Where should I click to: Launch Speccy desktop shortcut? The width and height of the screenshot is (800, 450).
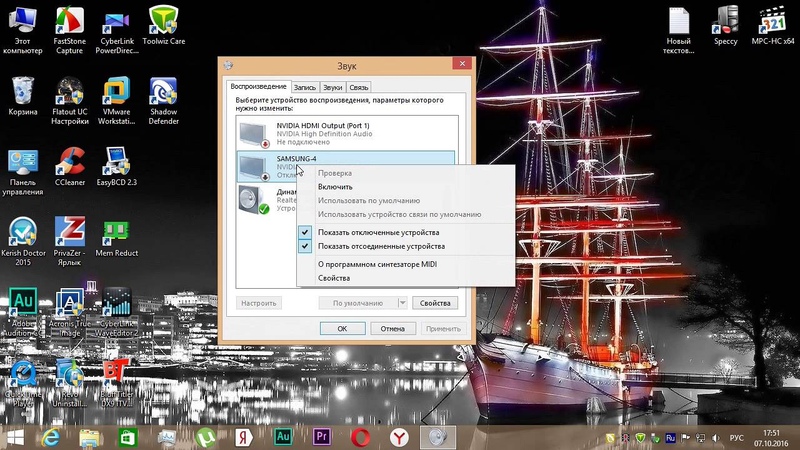click(x=726, y=26)
